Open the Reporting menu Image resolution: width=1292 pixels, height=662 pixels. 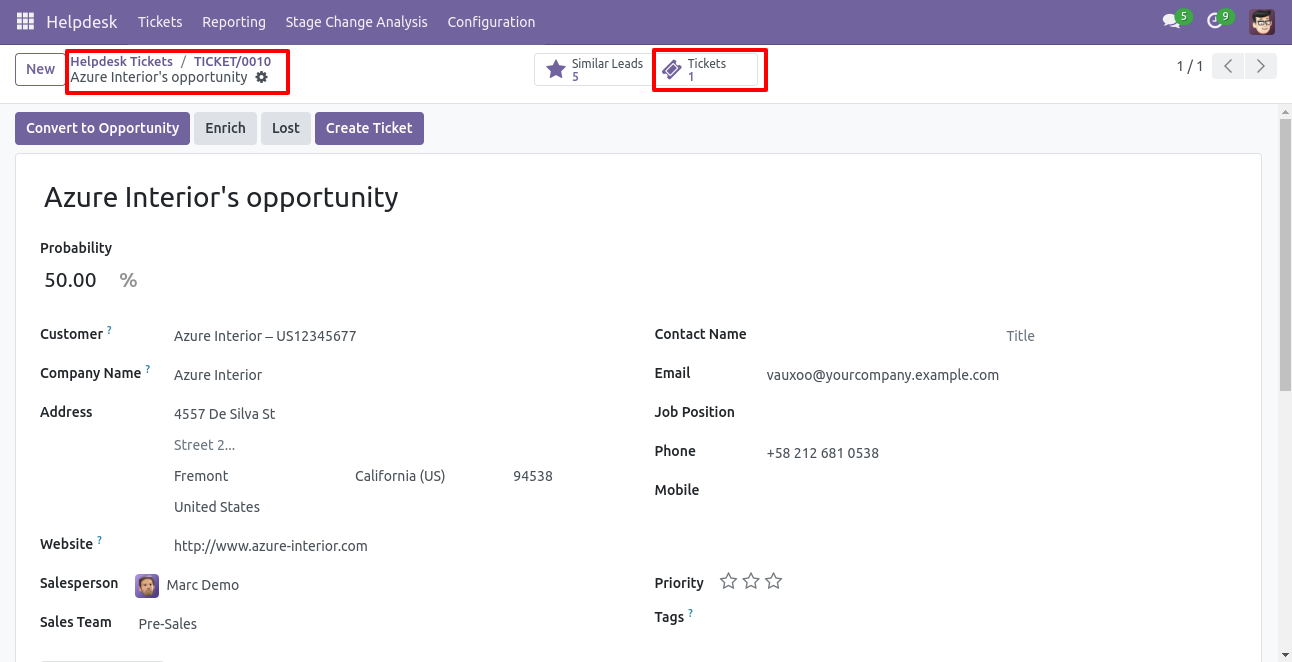click(x=234, y=21)
